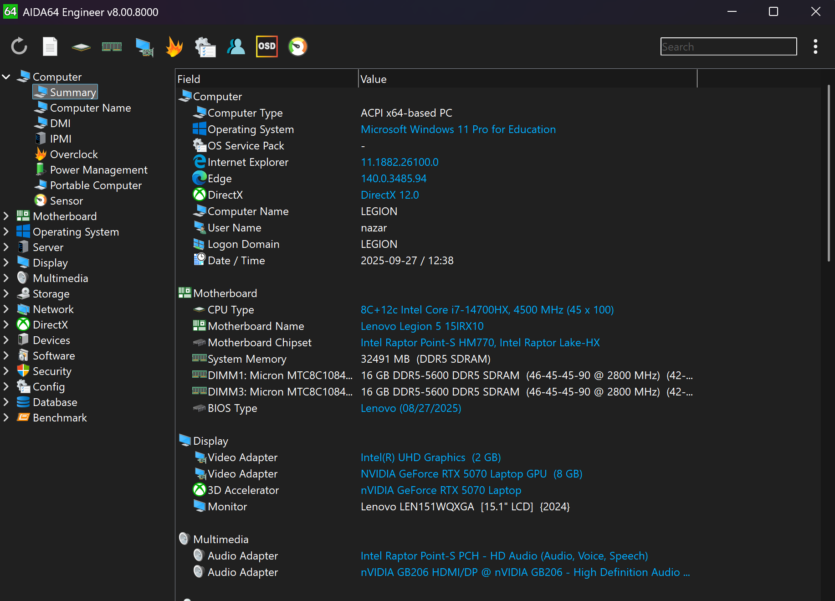The image size is (835, 601).
Task: Expand the Network tree node
Action: 6,309
